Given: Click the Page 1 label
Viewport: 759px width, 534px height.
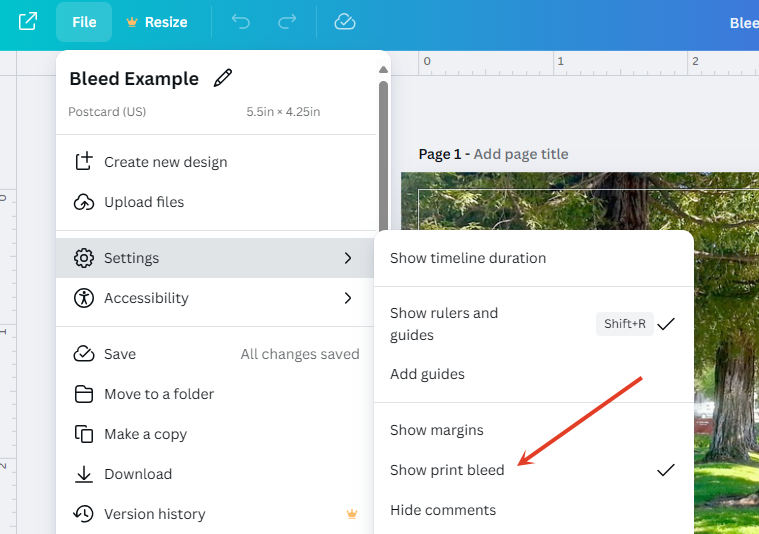Looking at the screenshot, I should (440, 154).
